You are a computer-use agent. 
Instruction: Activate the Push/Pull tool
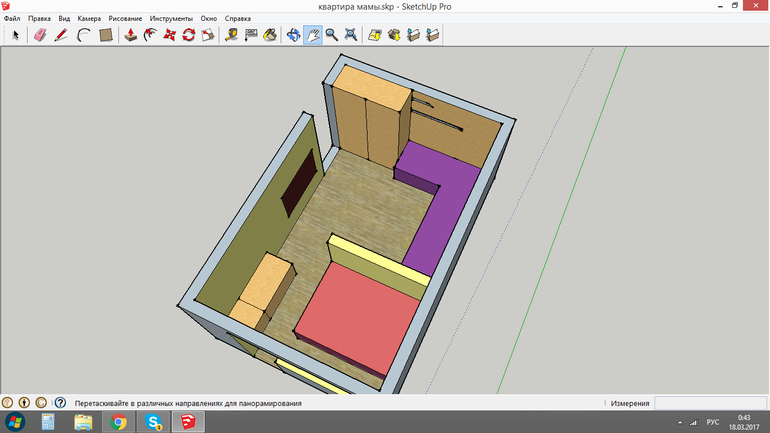coord(130,35)
